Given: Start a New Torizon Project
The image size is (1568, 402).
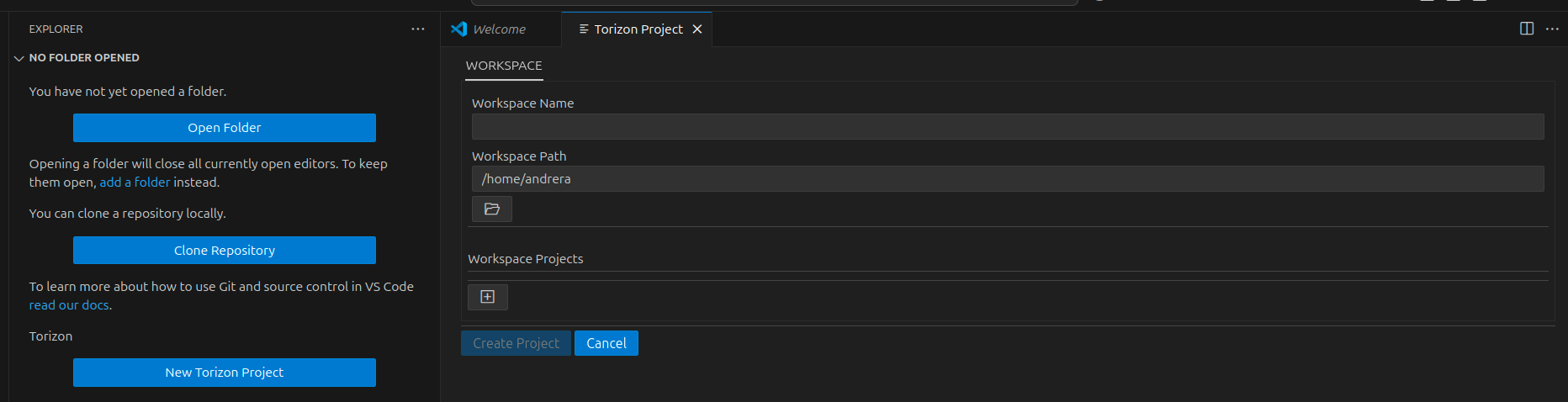Looking at the screenshot, I should tap(225, 373).
